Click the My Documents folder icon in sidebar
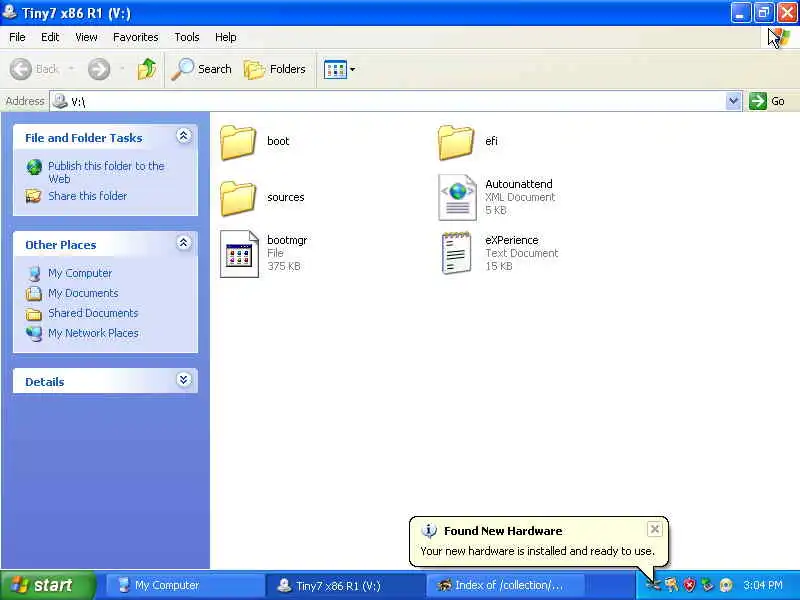This screenshot has height=600, width=800. click(34, 294)
